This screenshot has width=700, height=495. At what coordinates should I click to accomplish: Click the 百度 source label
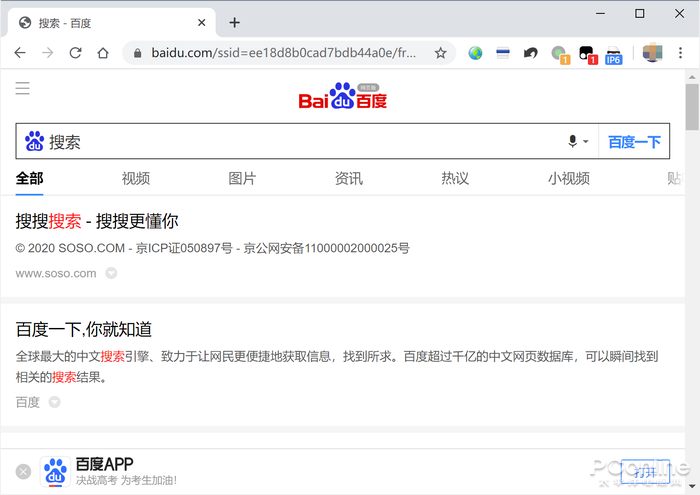click(x=28, y=402)
